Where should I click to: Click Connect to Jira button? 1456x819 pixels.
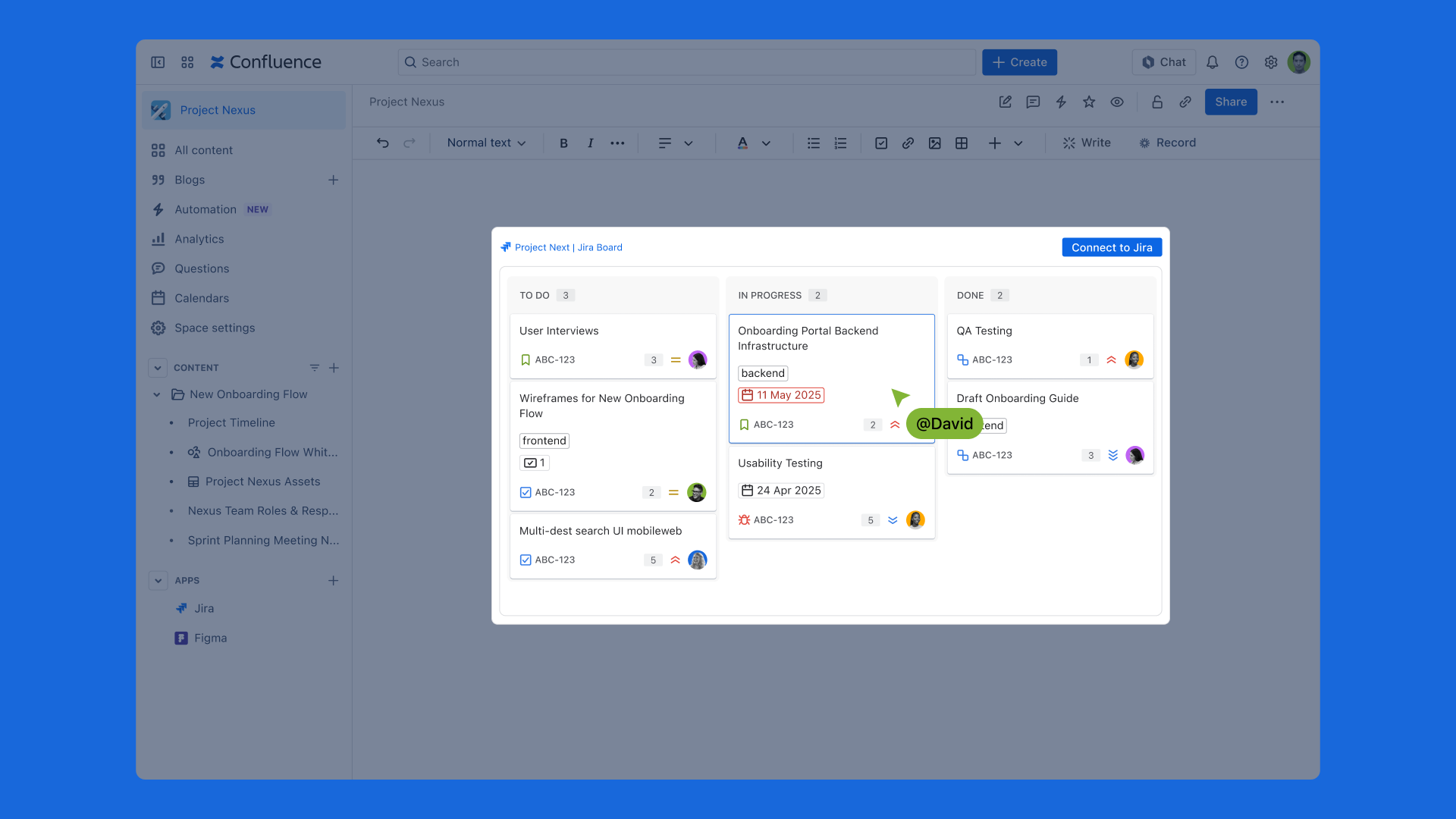pos(1112,247)
